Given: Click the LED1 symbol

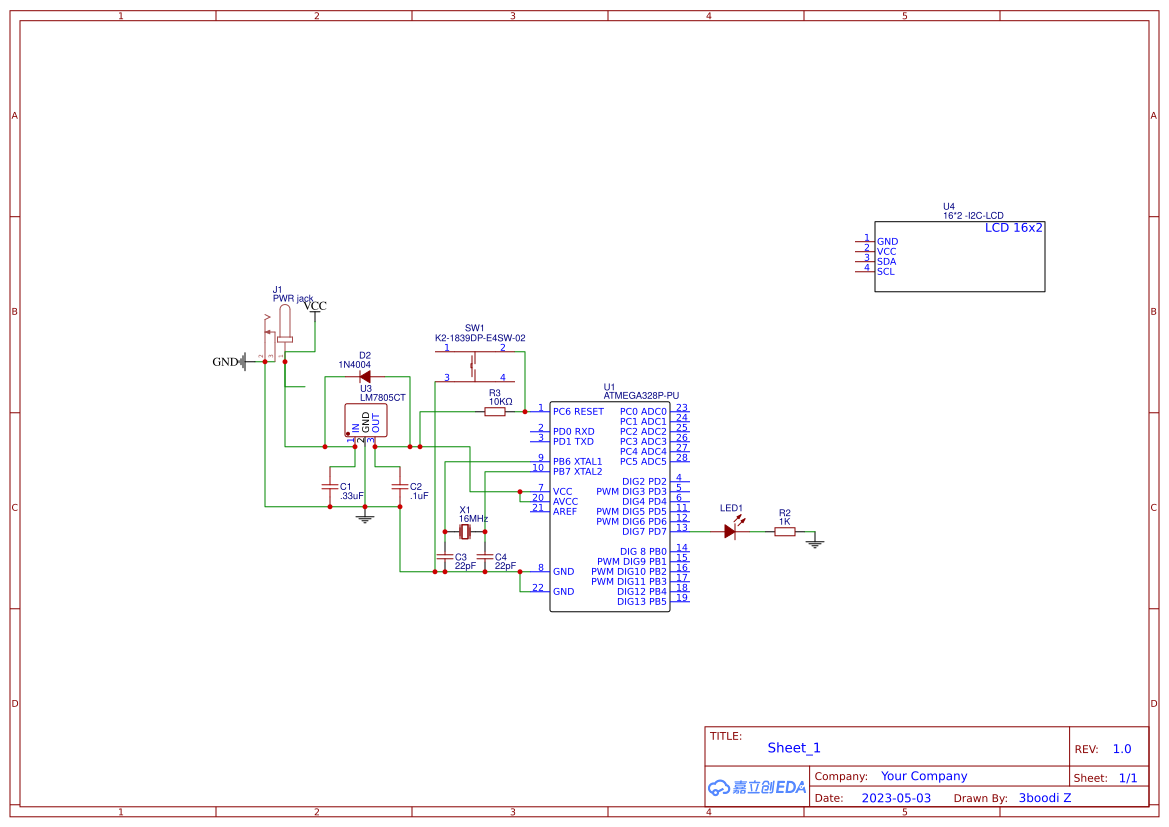Looking at the screenshot, I should [x=731, y=531].
